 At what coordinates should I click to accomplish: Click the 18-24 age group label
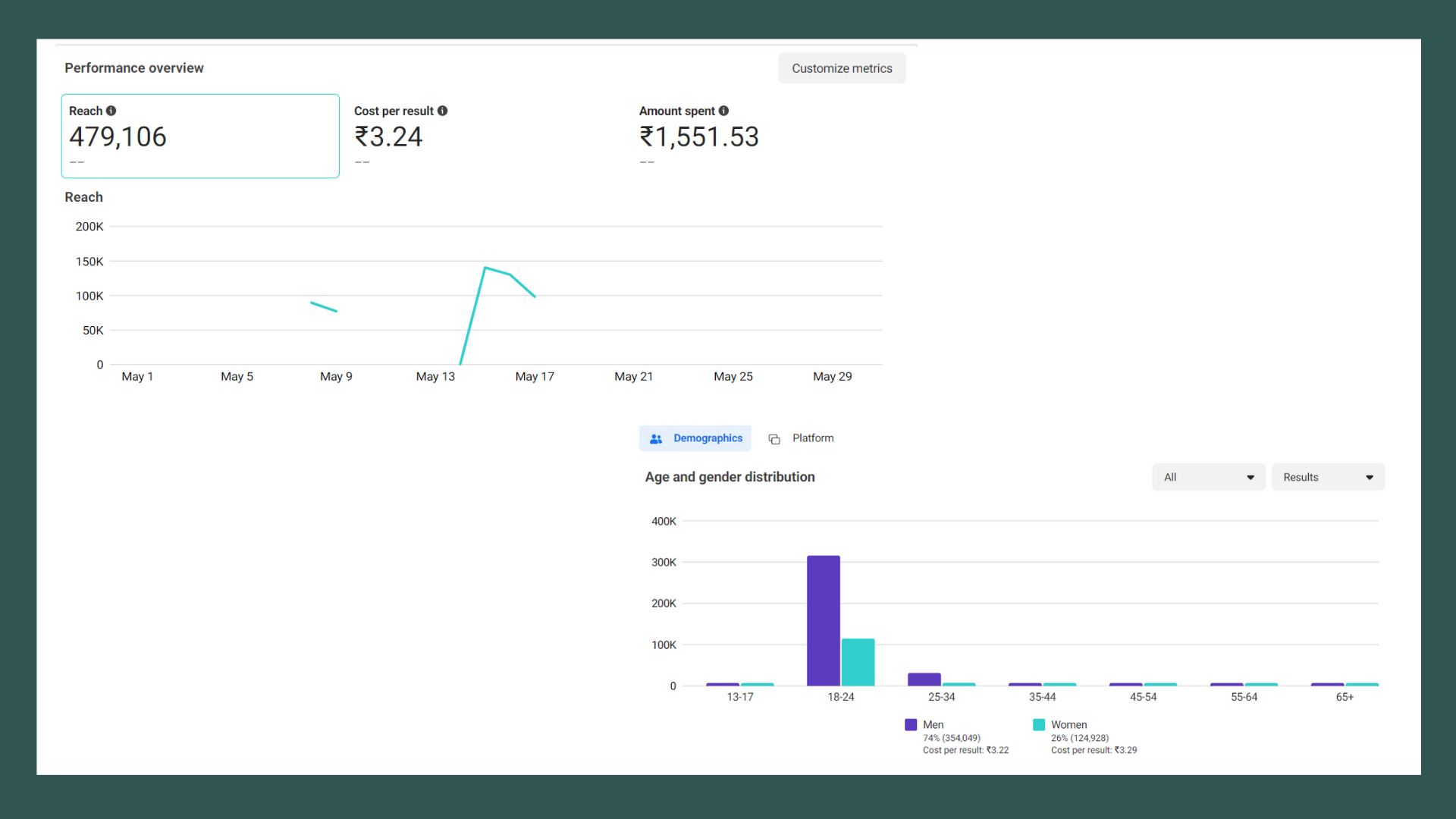coord(841,697)
